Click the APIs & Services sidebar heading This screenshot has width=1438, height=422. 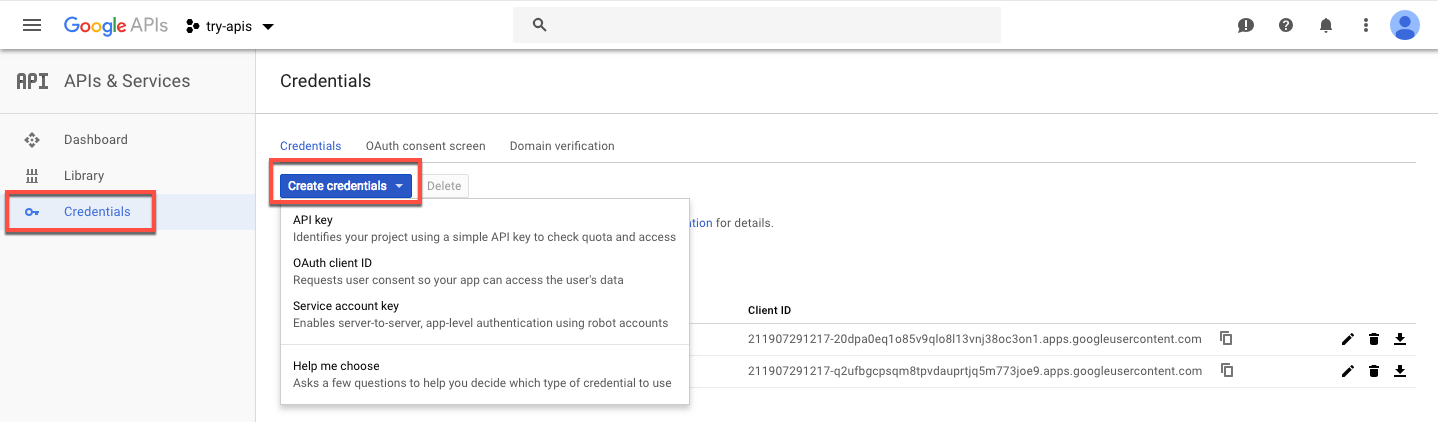pyautogui.click(x=127, y=82)
